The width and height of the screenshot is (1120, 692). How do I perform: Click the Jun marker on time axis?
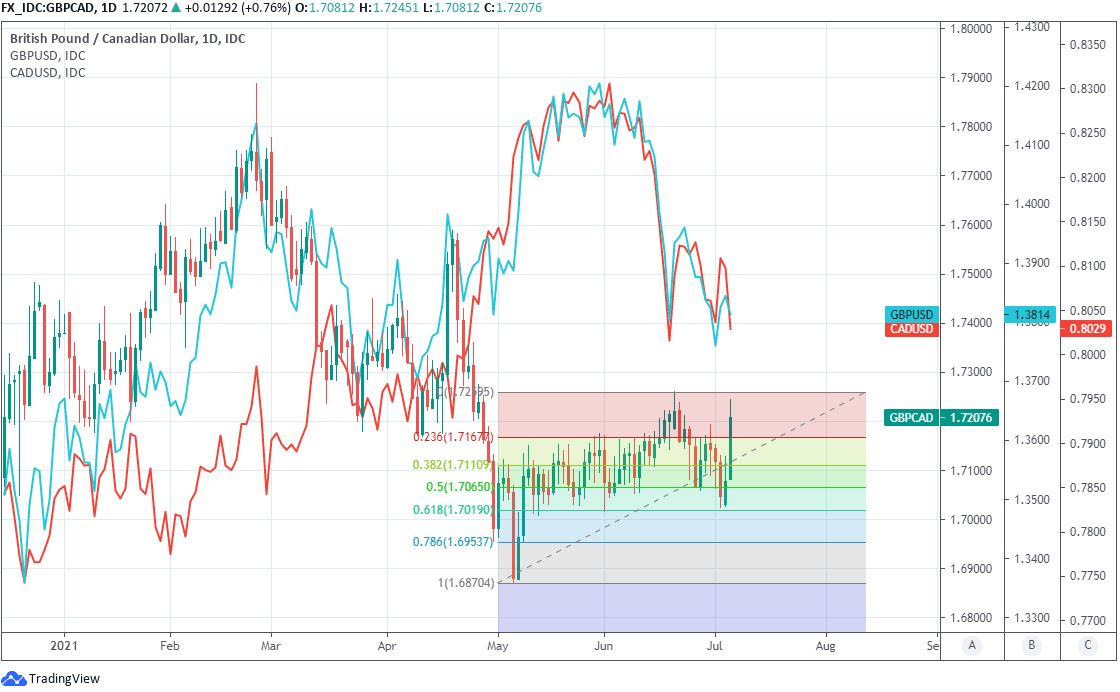[603, 646]
